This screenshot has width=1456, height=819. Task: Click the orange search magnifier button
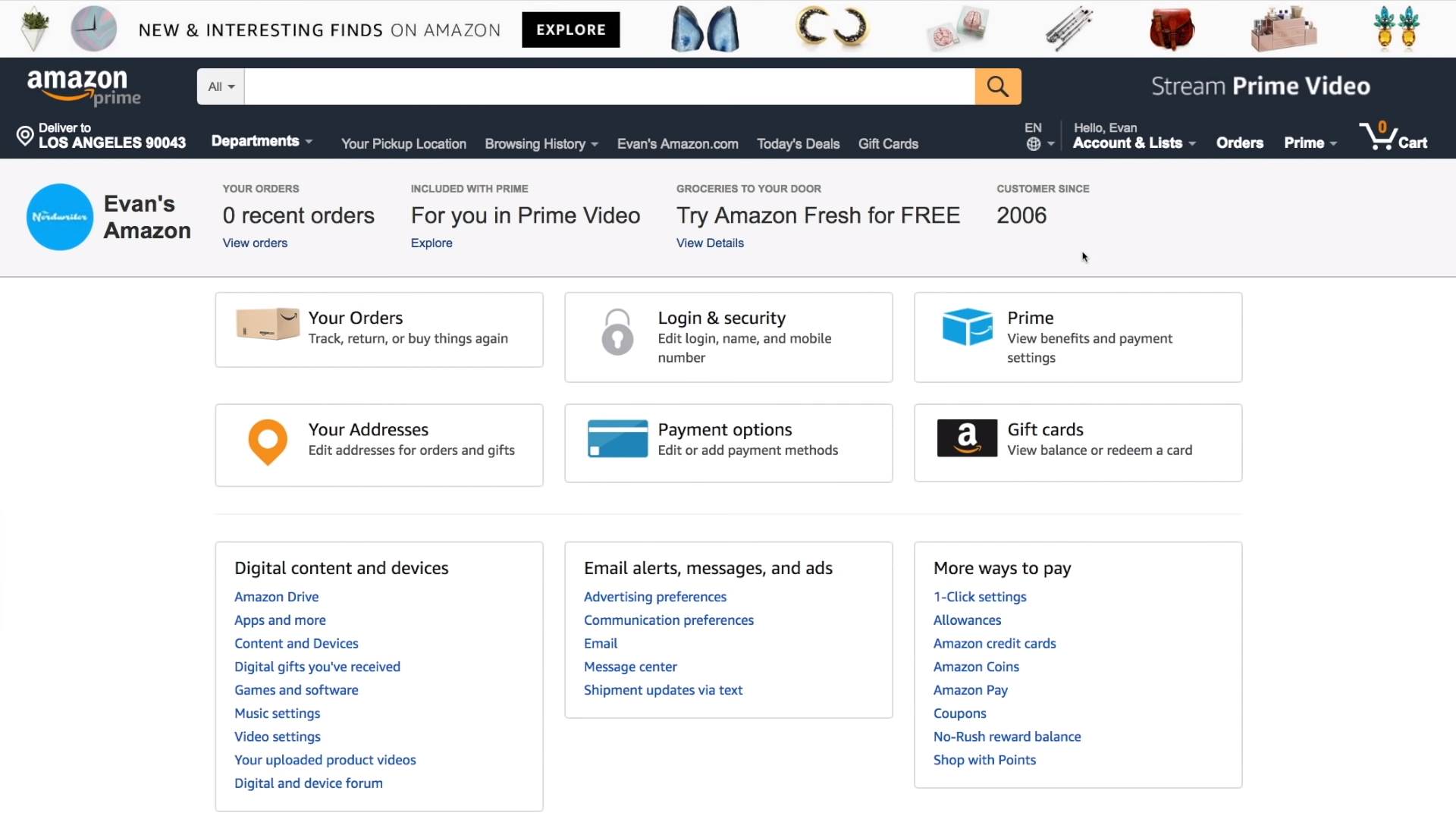(x=997, y=86)
